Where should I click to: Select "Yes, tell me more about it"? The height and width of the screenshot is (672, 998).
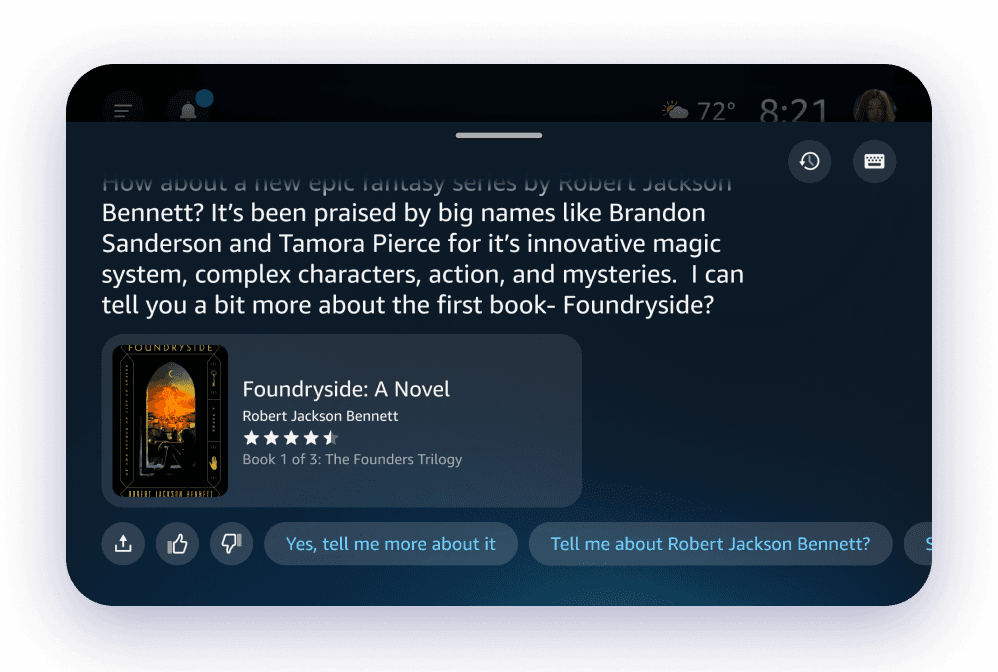pyautogui.click(x=391, y=543)
